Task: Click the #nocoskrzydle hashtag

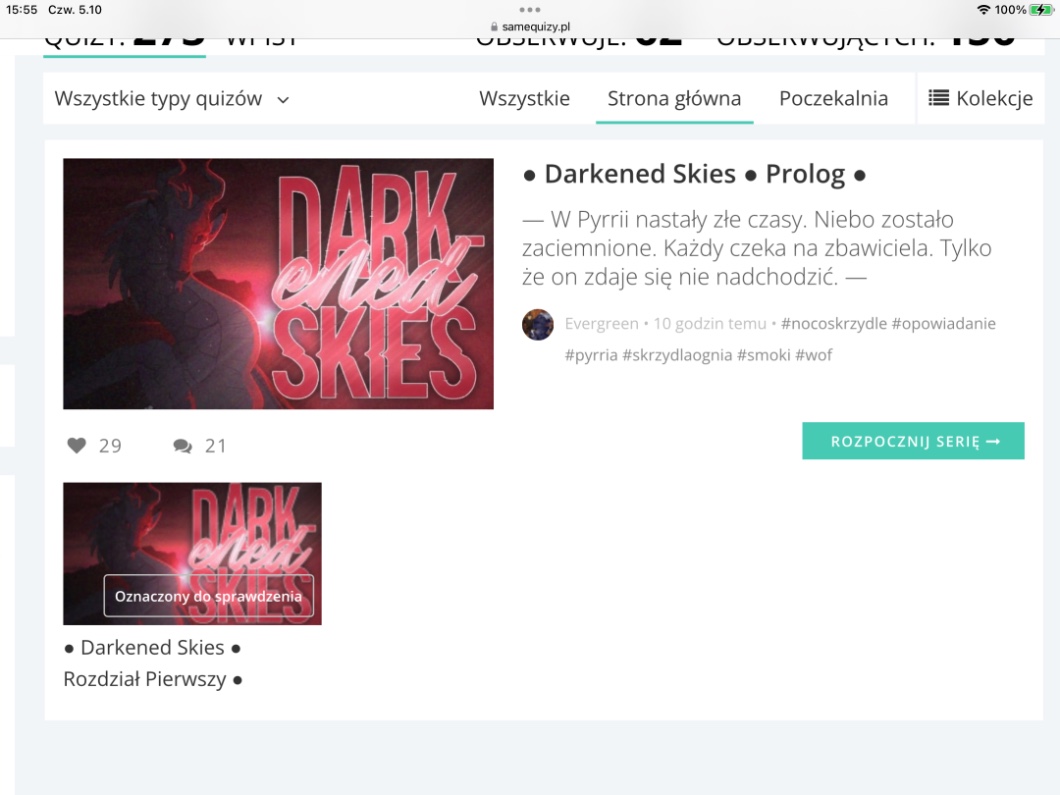Action: [x=833, y=324]
